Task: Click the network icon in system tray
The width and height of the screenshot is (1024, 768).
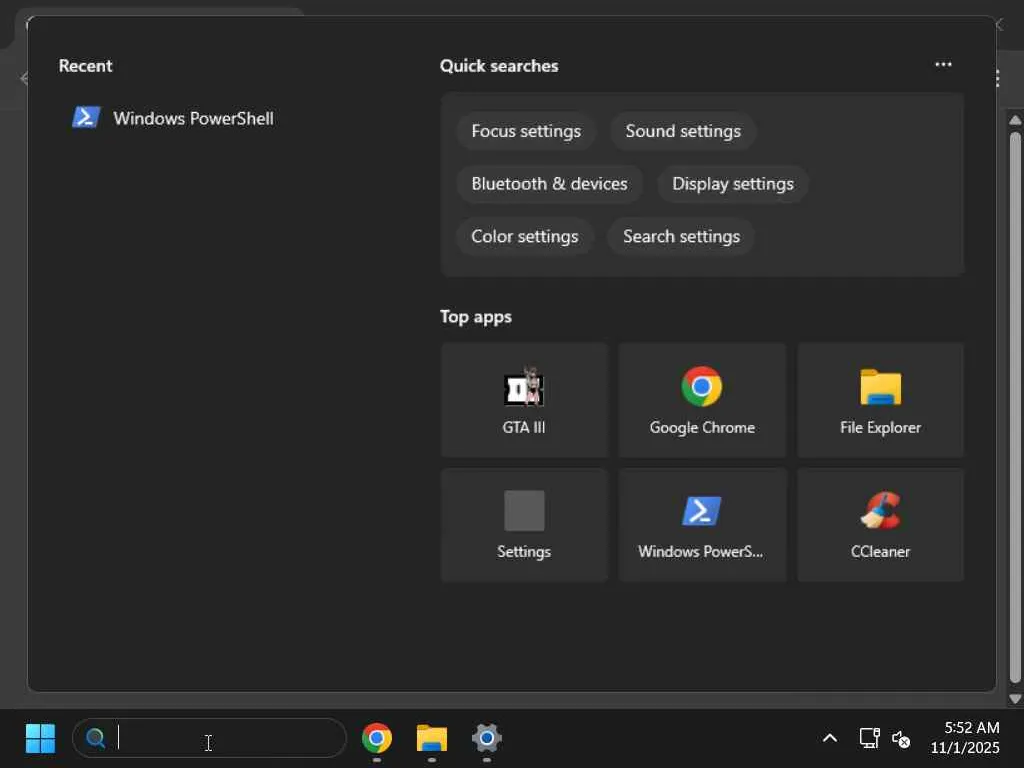Action: click(x=869, y=739)
